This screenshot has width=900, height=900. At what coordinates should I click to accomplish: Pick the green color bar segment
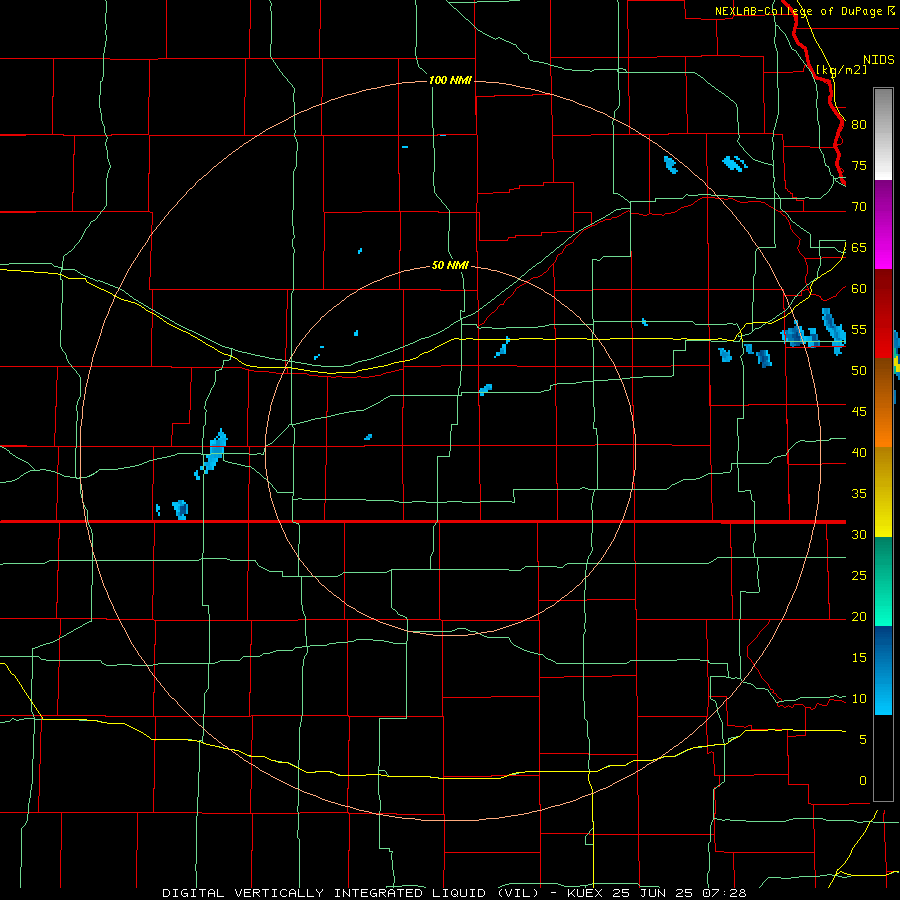pos(883,581)
